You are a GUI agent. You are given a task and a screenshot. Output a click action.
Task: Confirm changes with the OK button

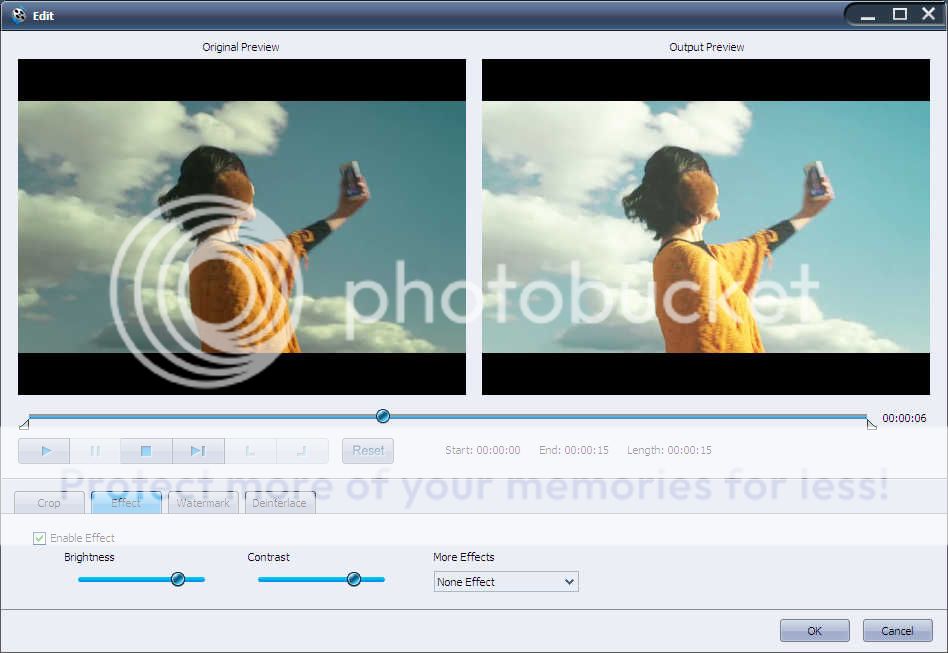pos(814,631)
